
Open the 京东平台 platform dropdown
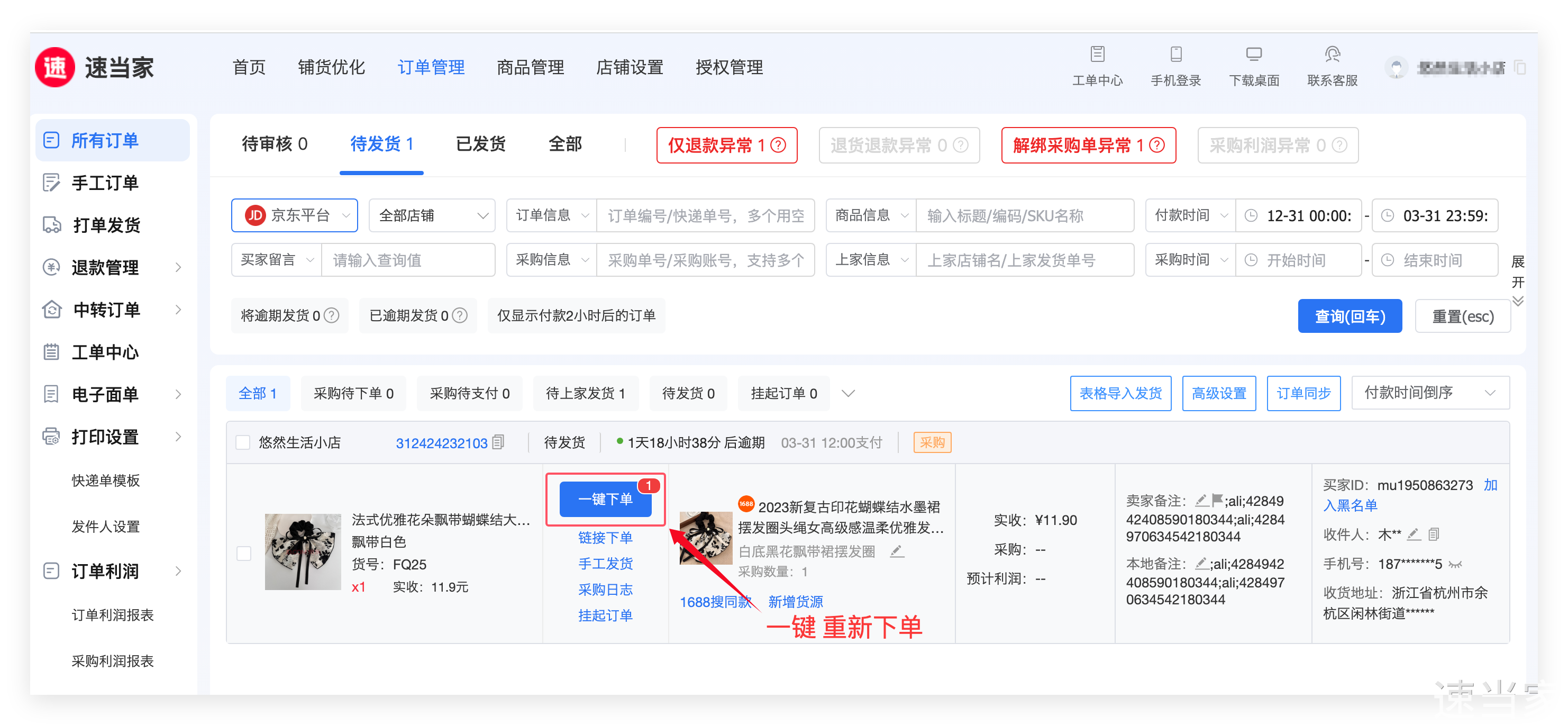point(295,215)
